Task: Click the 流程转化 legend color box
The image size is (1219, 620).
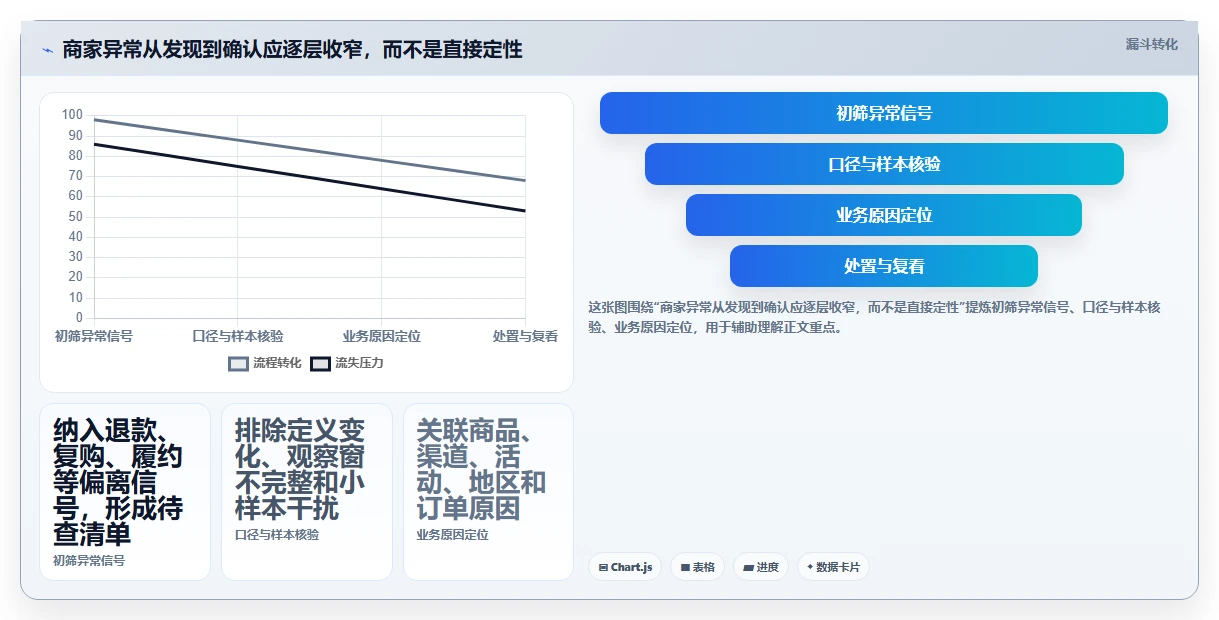Action: [x=238, y=363]
